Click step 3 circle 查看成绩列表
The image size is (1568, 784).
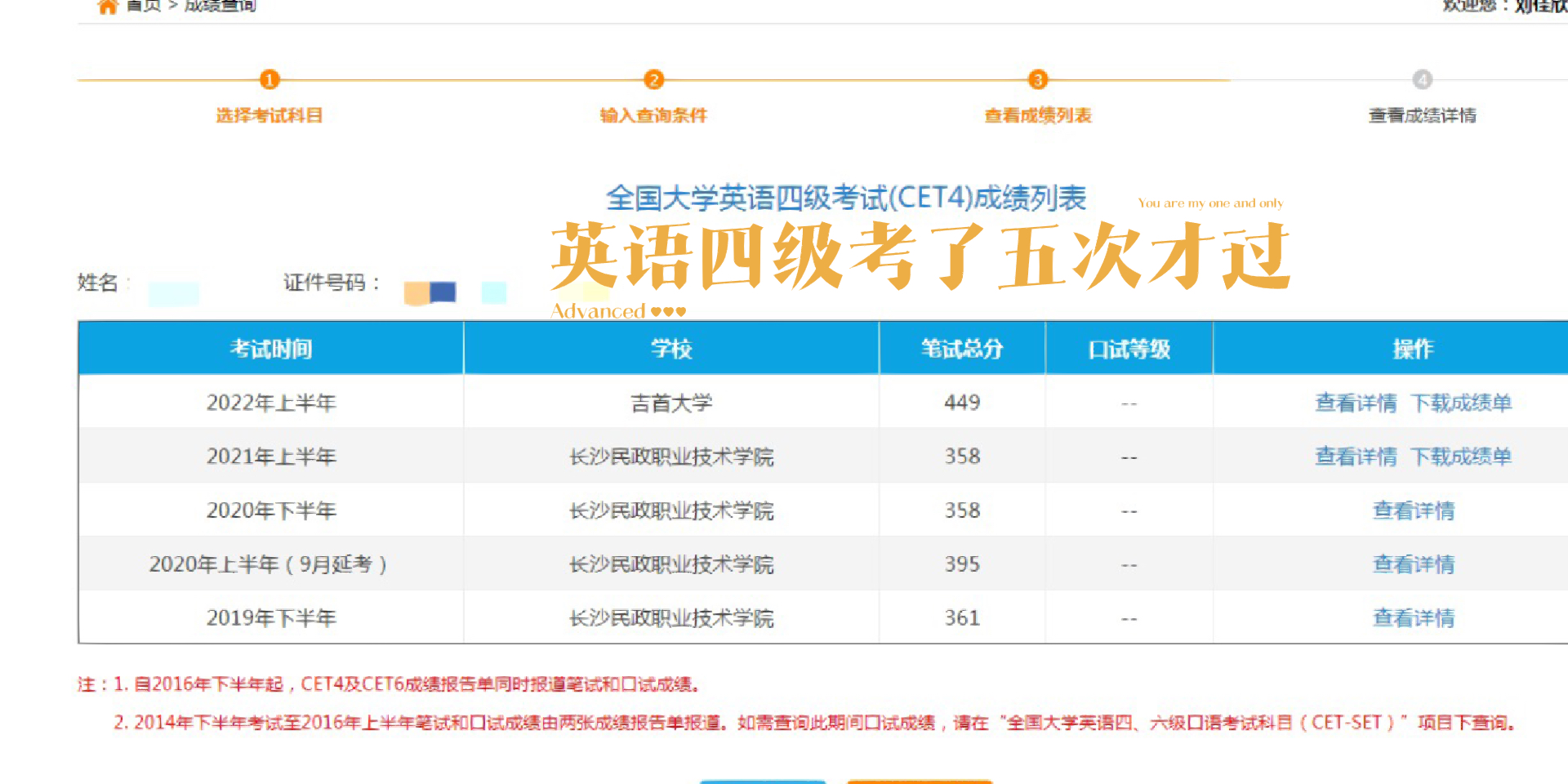[x=1038, y=79]
